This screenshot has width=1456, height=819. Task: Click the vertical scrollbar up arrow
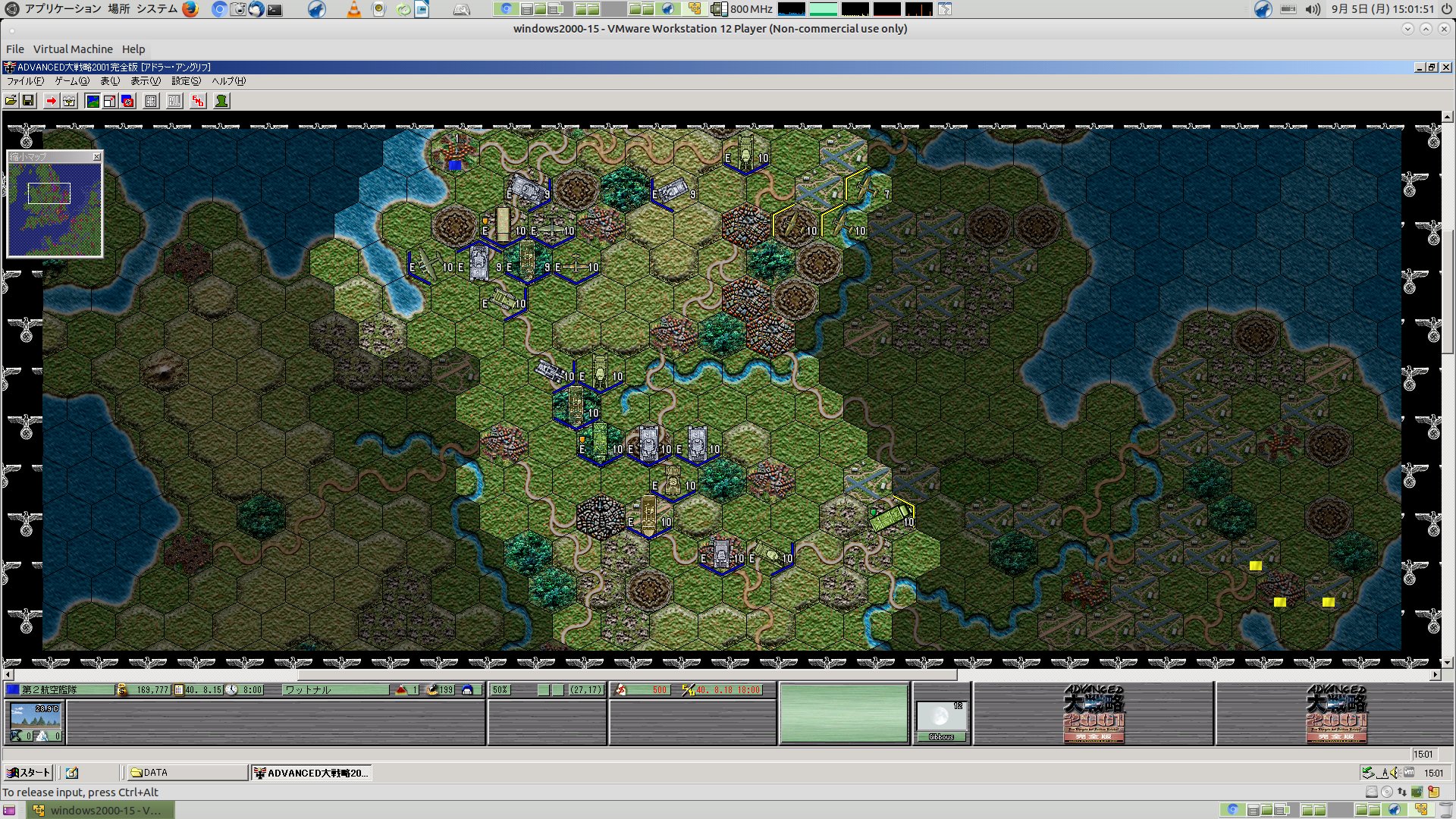pyautogui.click(x=1448, y=118)
